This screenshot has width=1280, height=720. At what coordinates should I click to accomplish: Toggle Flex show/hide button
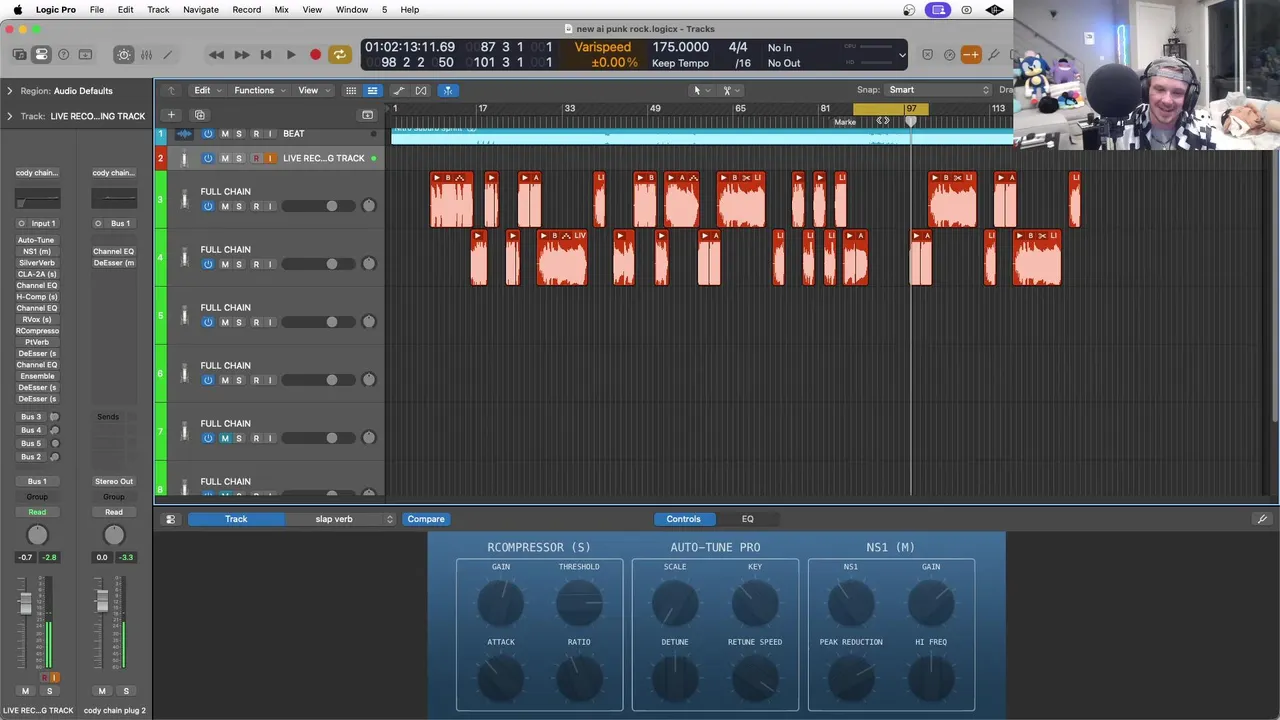tap(421, 90)
